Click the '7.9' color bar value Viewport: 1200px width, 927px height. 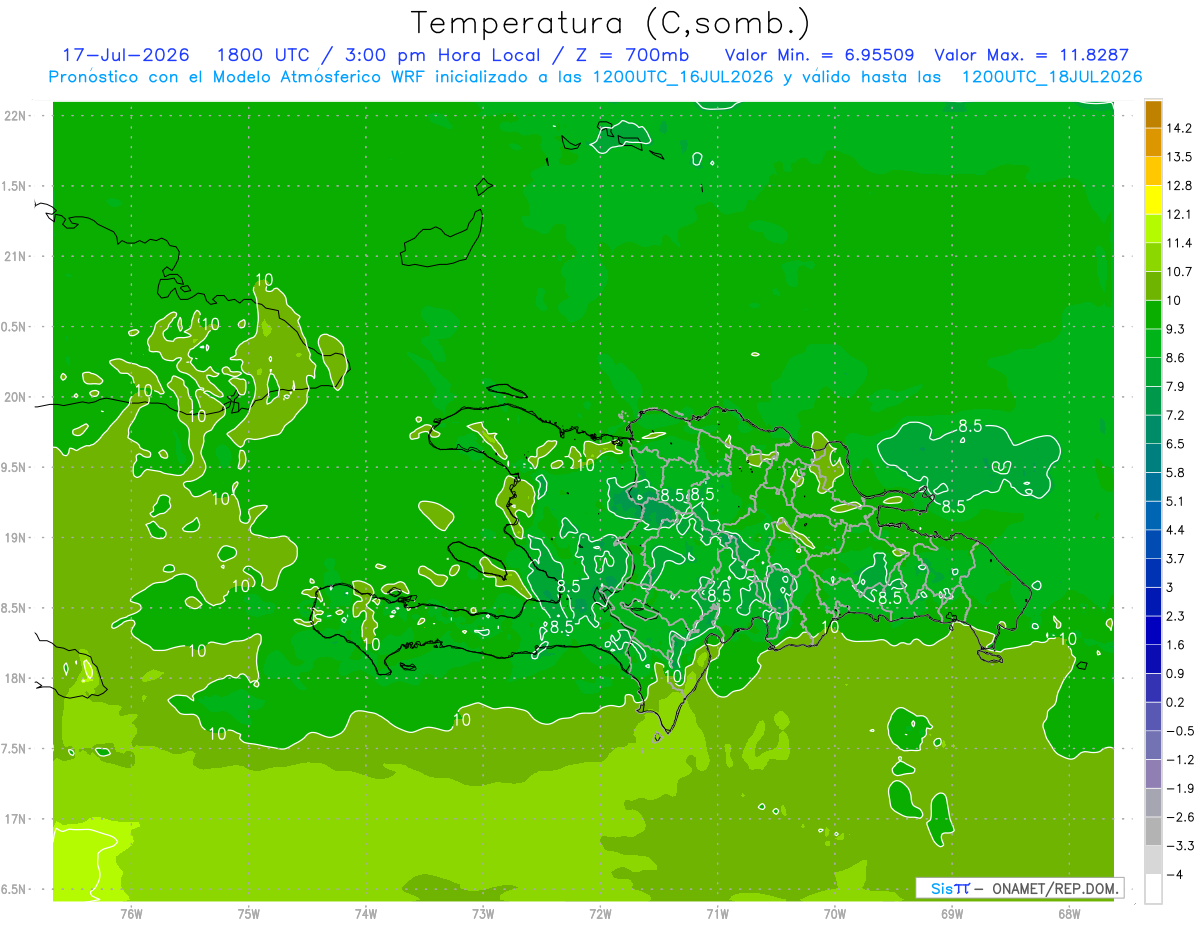coord(1176,387)
